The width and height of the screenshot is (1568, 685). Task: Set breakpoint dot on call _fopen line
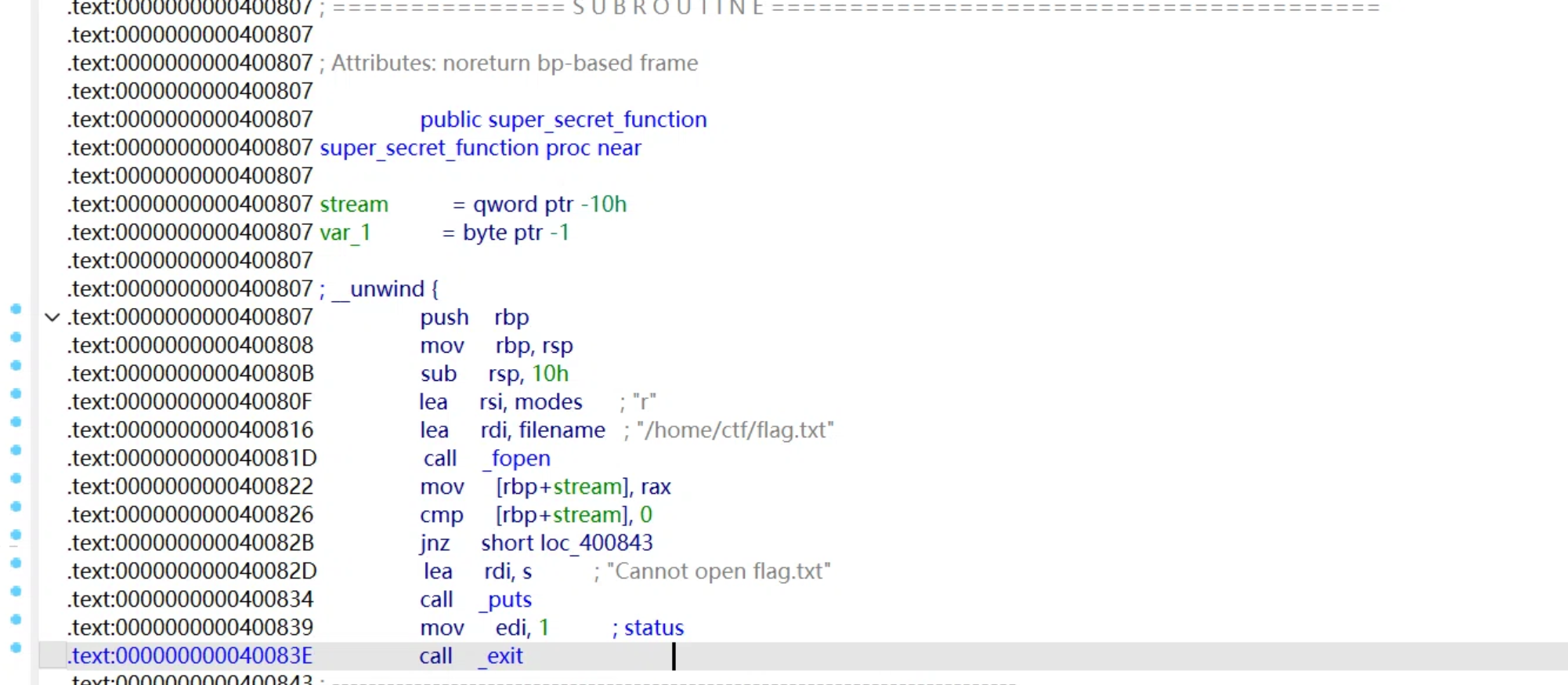click(16, 450)
